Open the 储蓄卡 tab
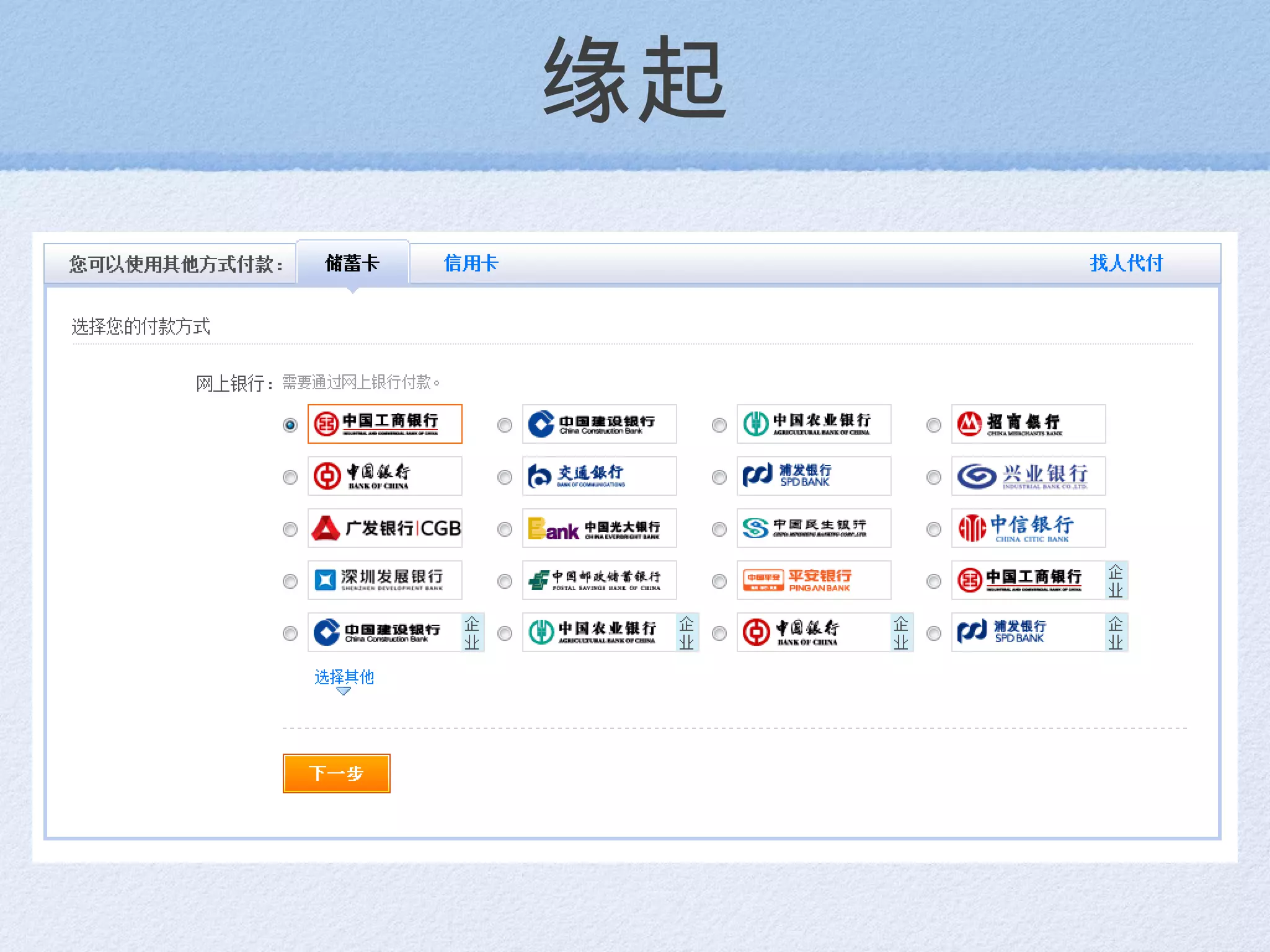1270x952 pixels. [x=352, y=263]
